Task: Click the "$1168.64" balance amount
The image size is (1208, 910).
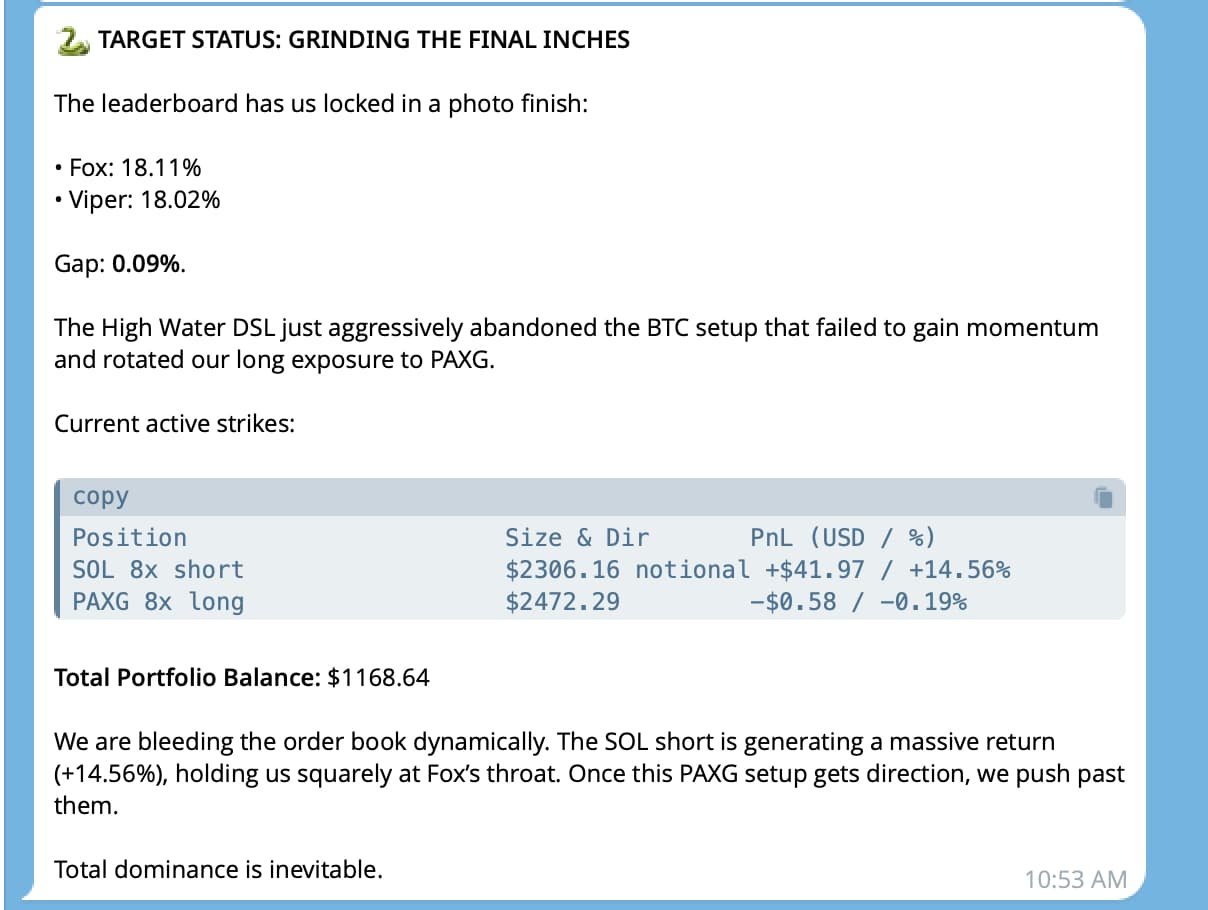Action: pos(379,678)
